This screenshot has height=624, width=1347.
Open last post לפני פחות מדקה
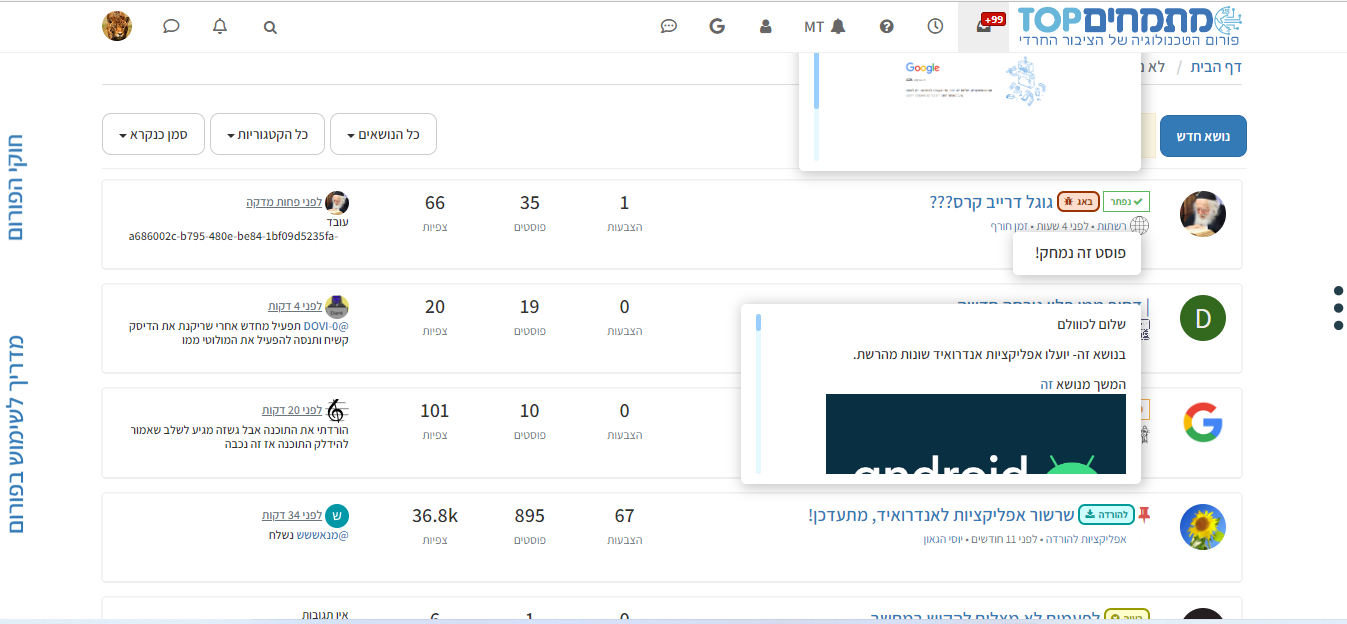[284, 202]
